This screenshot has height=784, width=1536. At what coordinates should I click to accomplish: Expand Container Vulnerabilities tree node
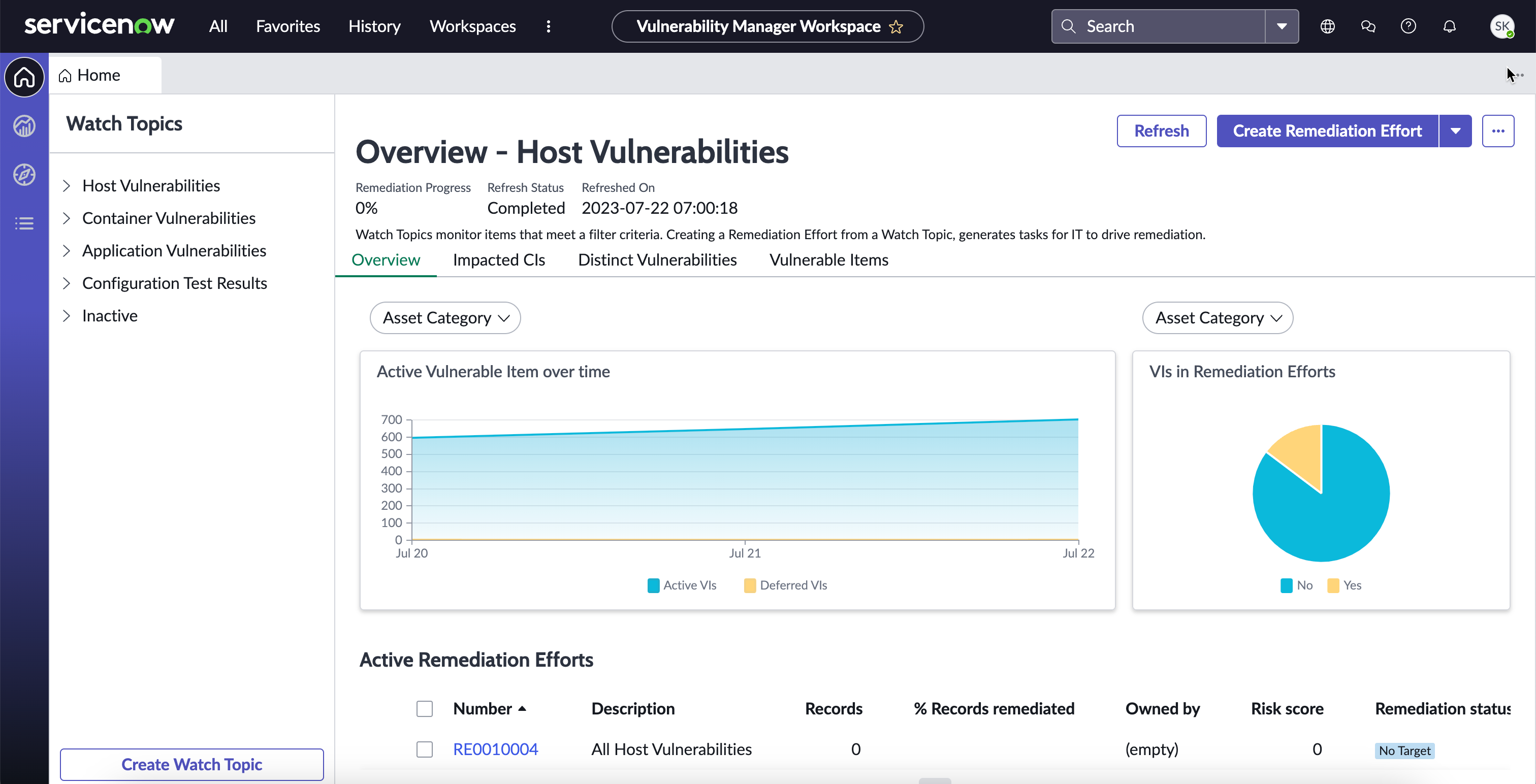click(x=67, y=218)
